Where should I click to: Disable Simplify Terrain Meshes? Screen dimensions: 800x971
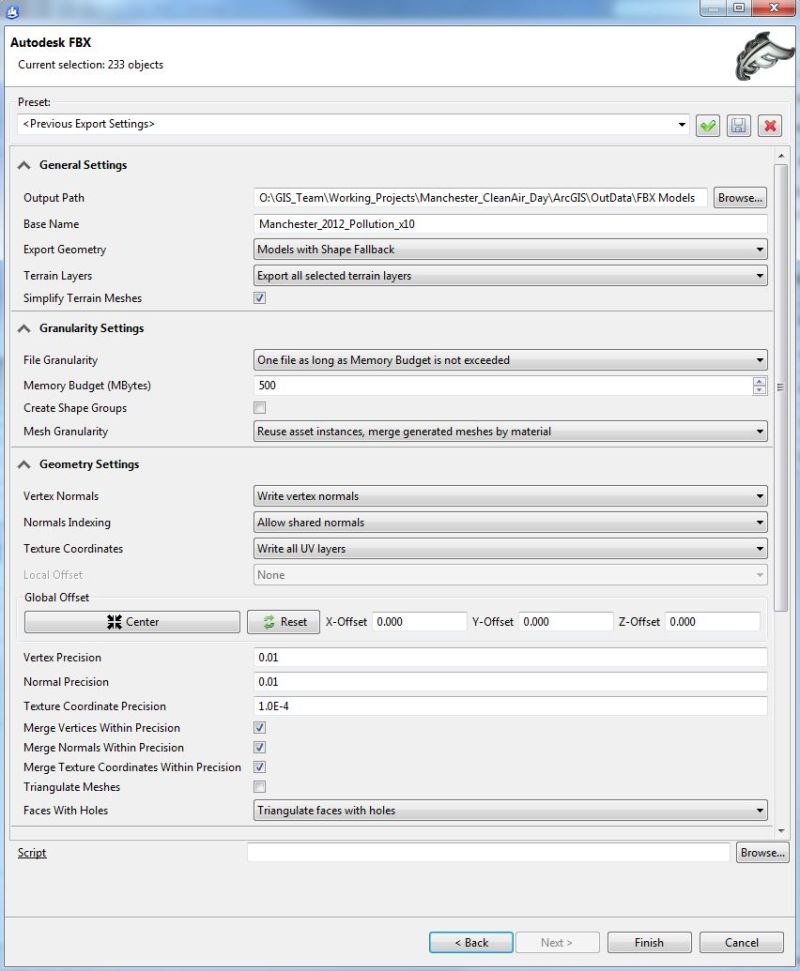click(259, 297)
